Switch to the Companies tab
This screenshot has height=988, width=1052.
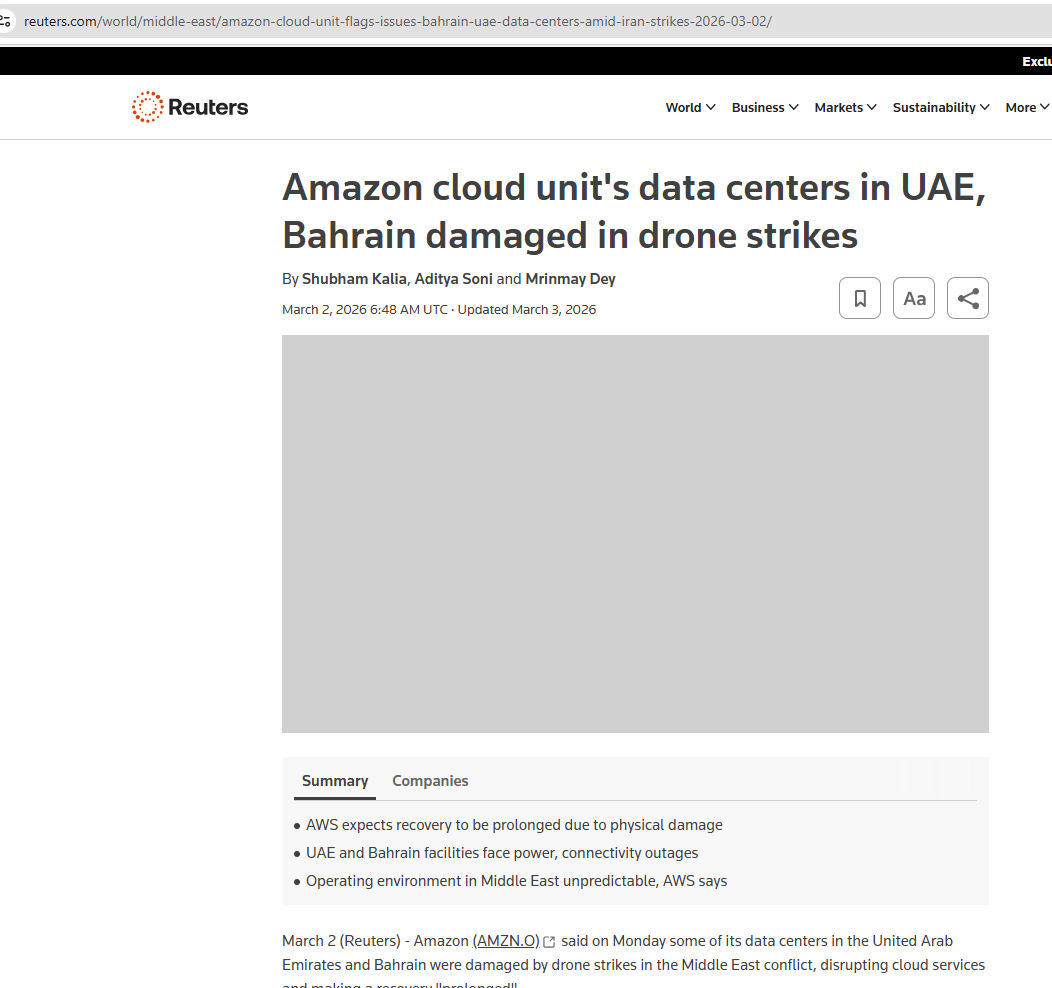(430, 781)
